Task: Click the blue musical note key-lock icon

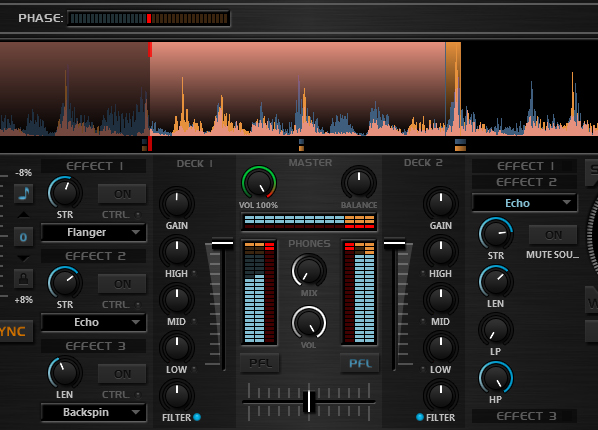Action: coord(23,193)
